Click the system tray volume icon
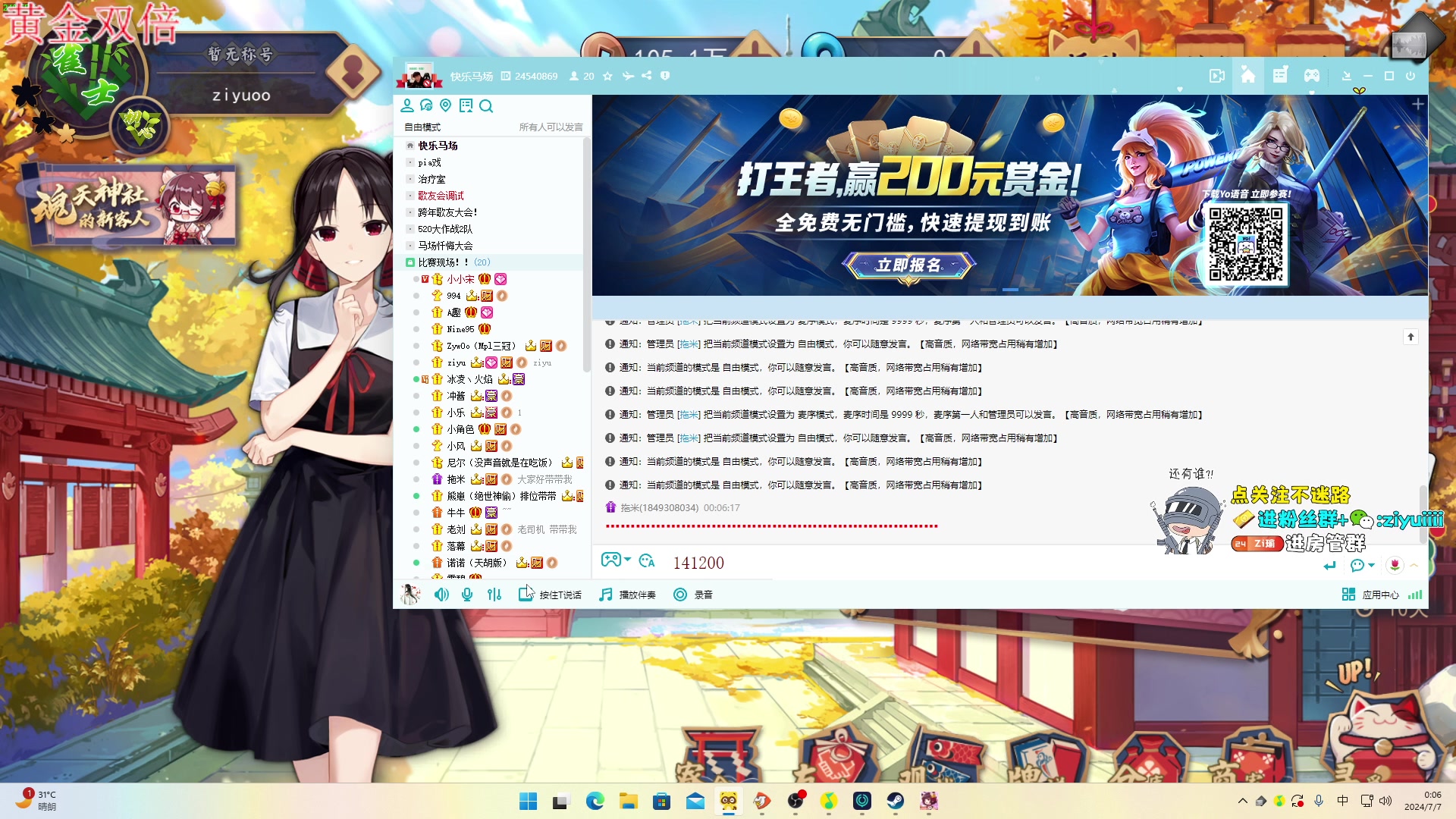 coord(1385,801)
